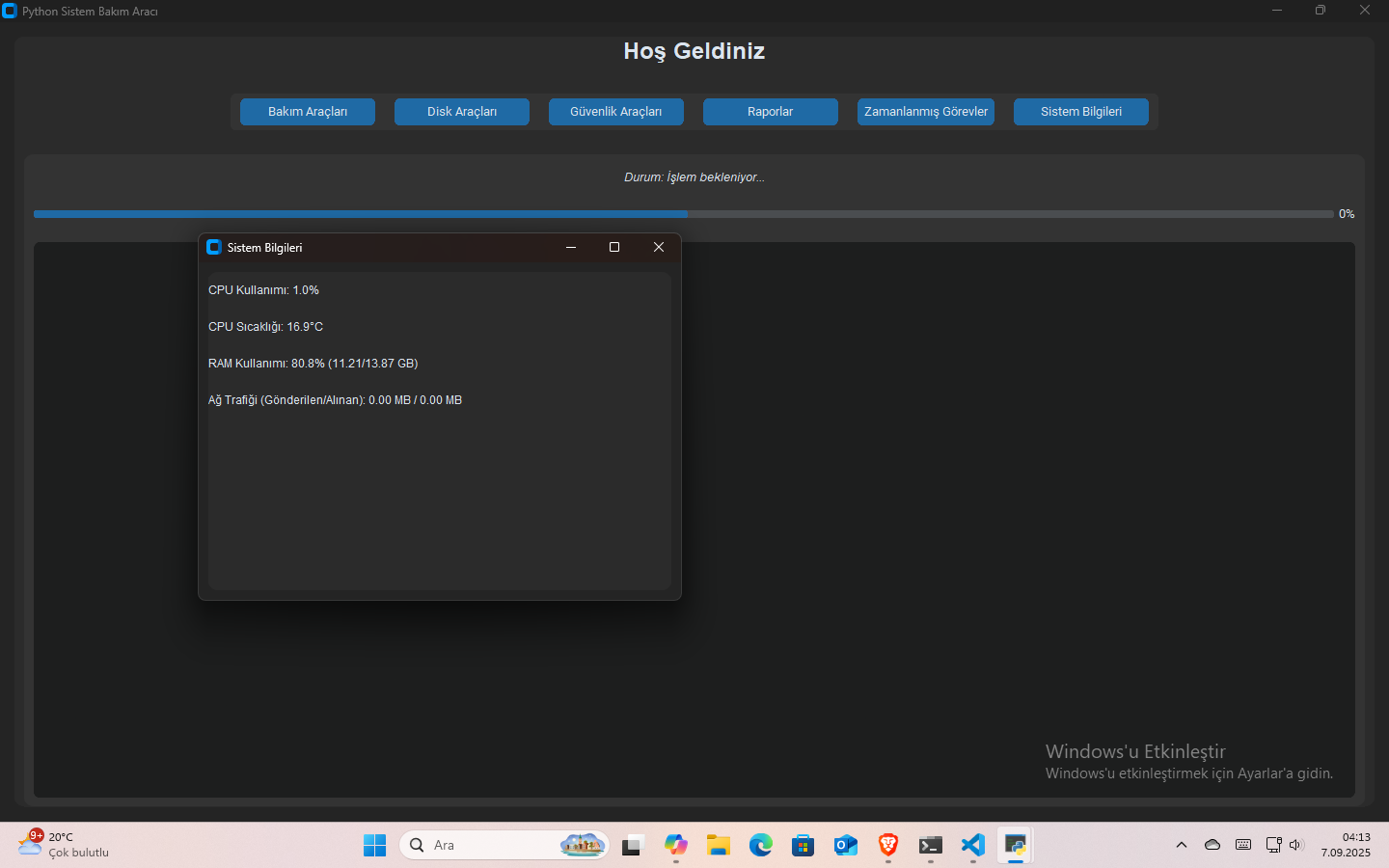Viewport: 1389px width, 868px height.
Task: Maximize the Sistem Bilgileri dialog
Action: point(614,248)
